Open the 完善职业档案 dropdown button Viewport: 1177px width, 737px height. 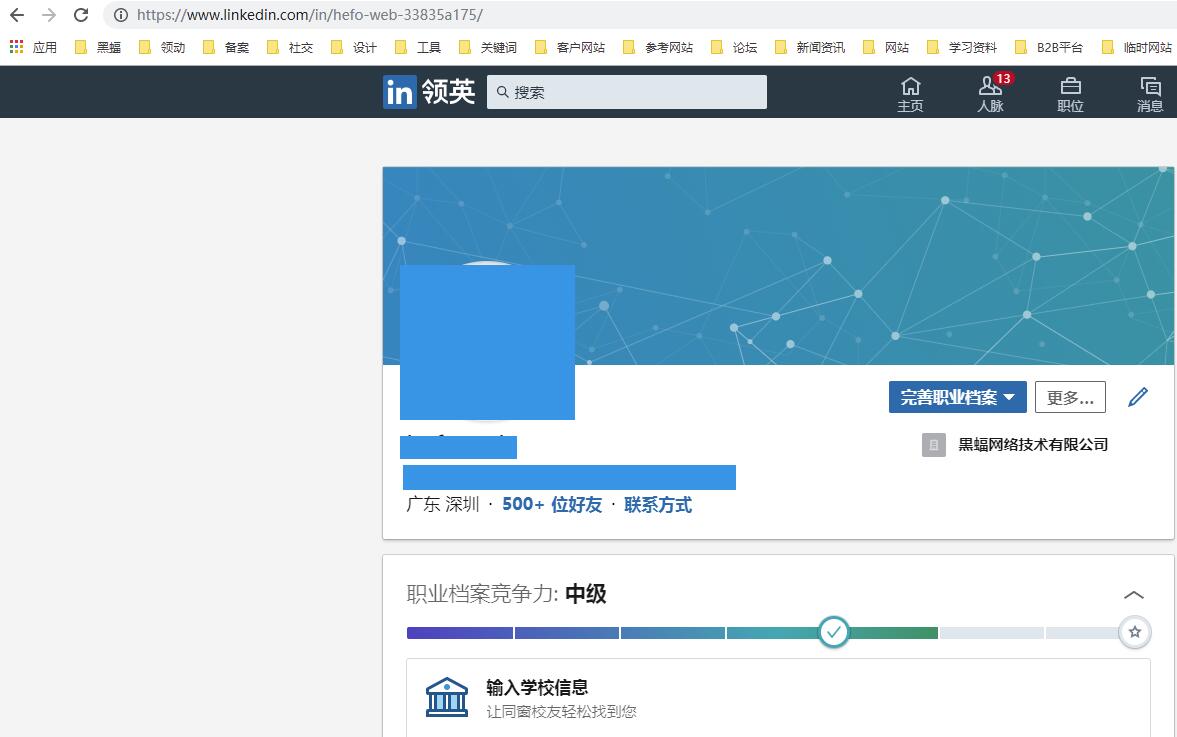coord(956,396)
